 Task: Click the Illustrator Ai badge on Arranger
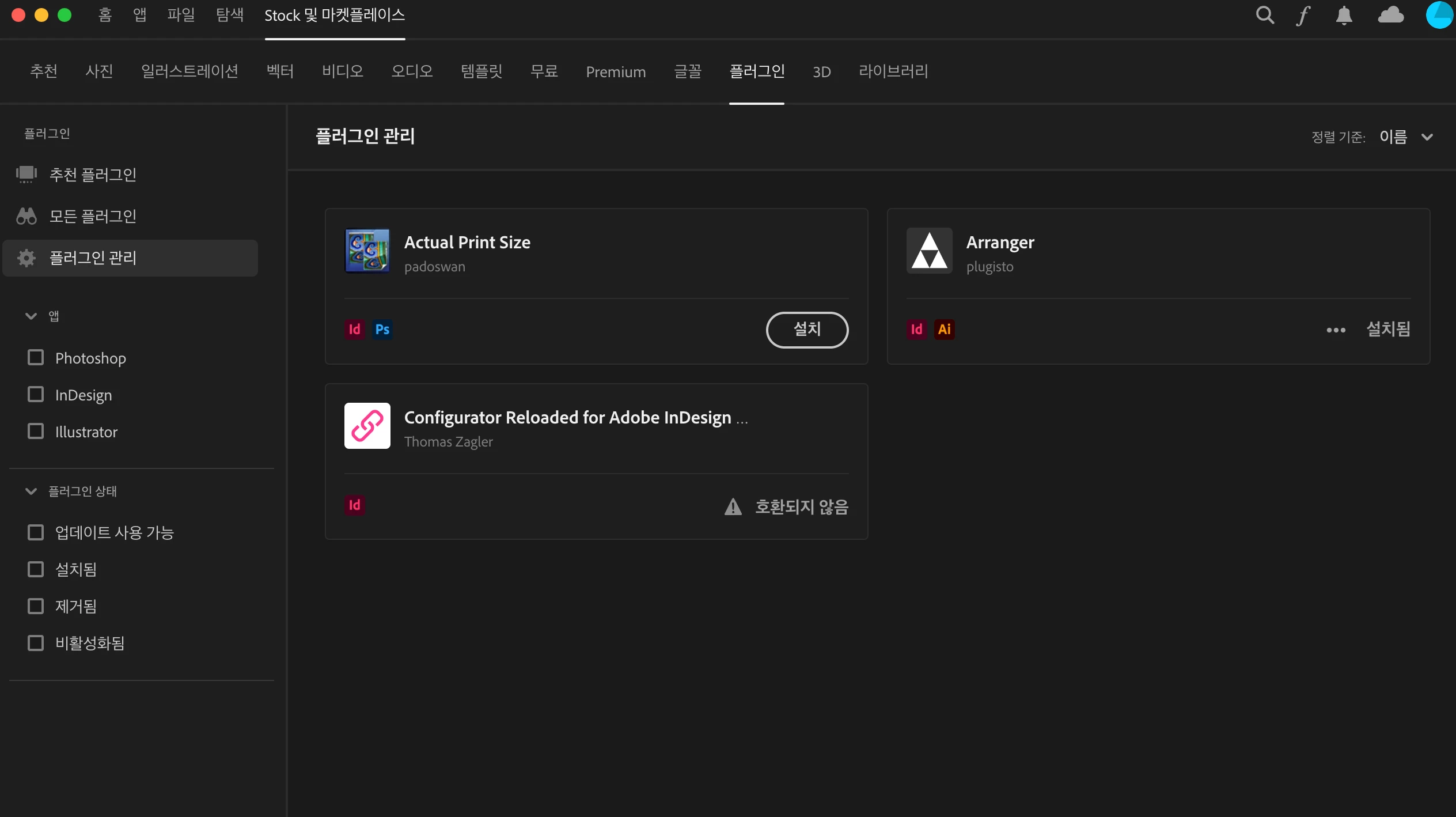944,330
